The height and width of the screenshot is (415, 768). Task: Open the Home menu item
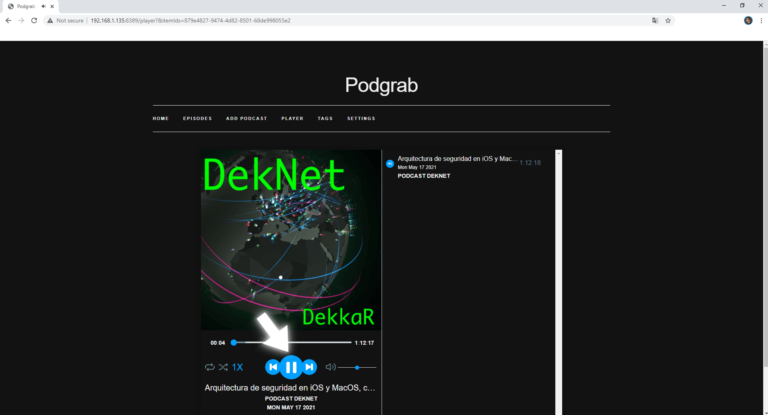click(x=160, y=118)
